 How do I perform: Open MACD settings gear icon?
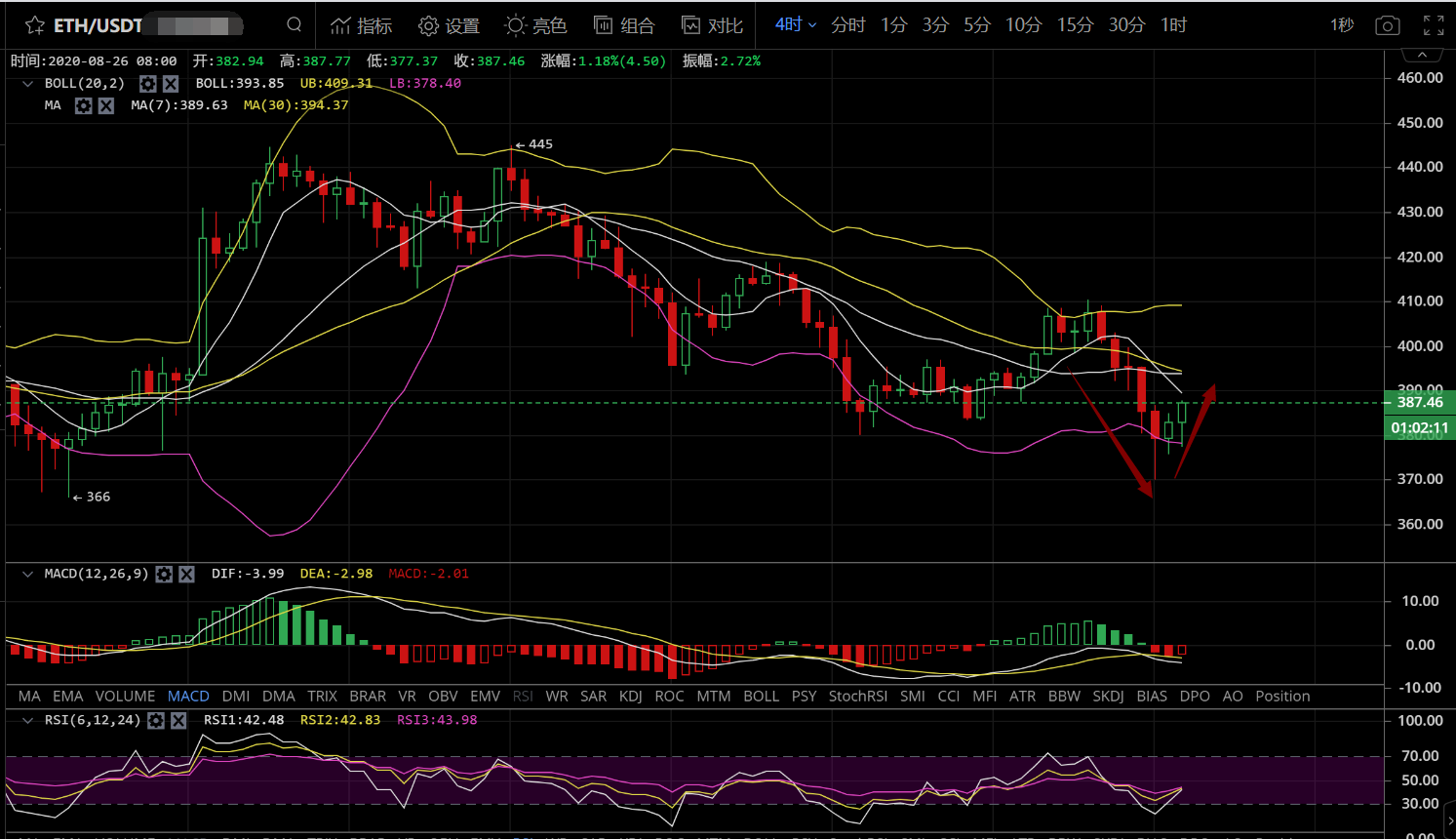click(x=164, y=574)
